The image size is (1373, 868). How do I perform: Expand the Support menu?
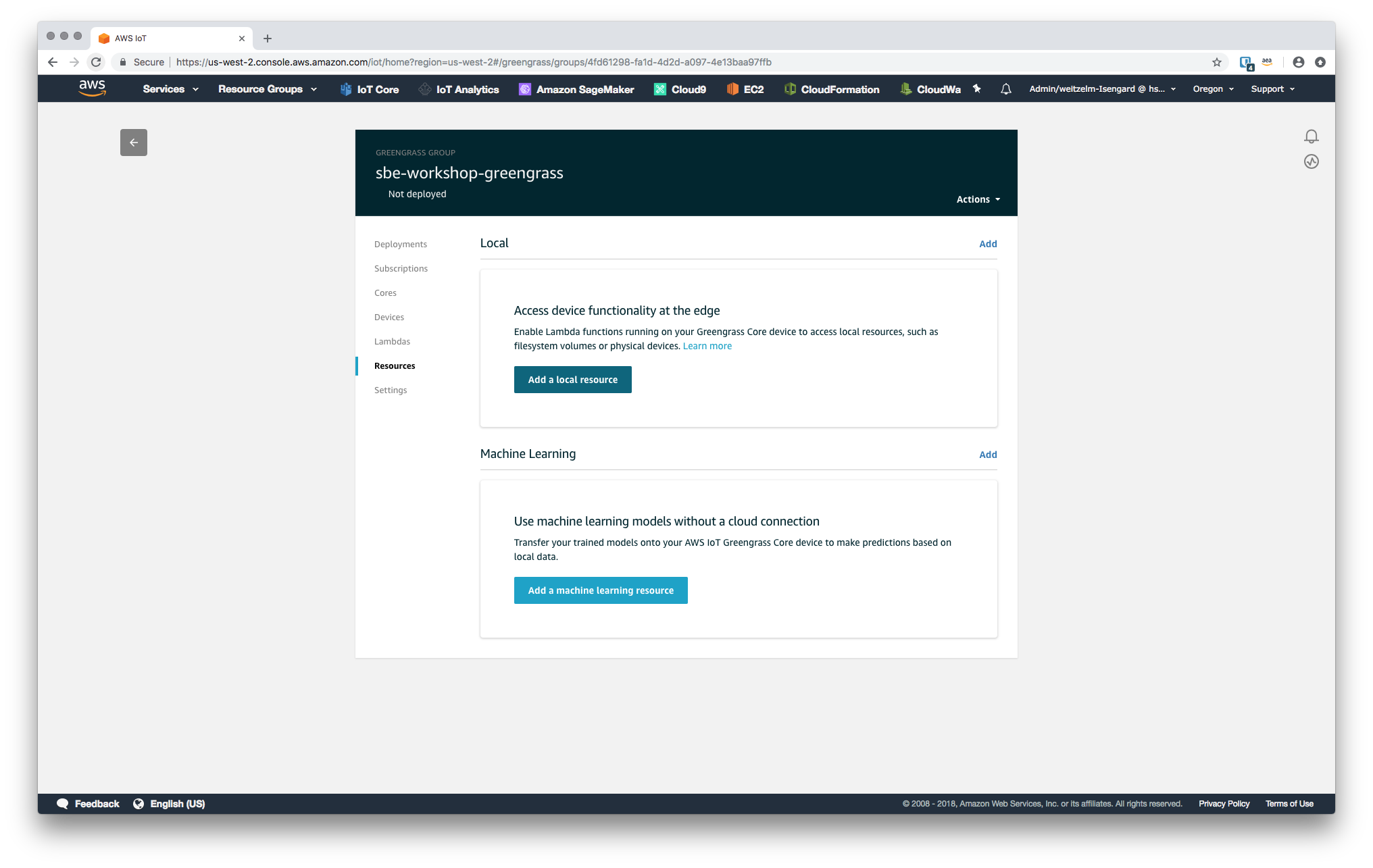point(1272,89)
